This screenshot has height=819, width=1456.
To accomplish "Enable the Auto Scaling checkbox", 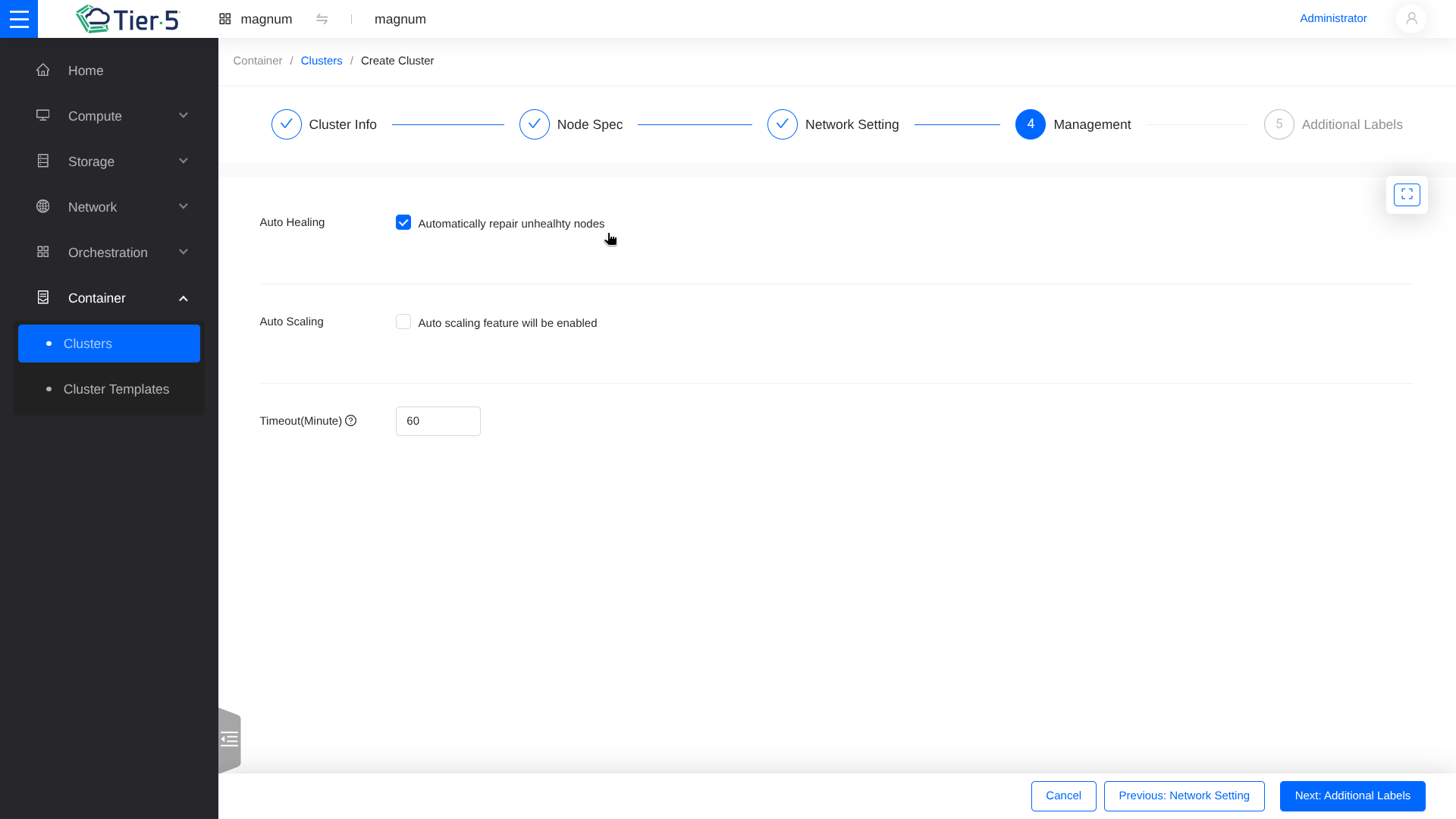I will (403, 322).
